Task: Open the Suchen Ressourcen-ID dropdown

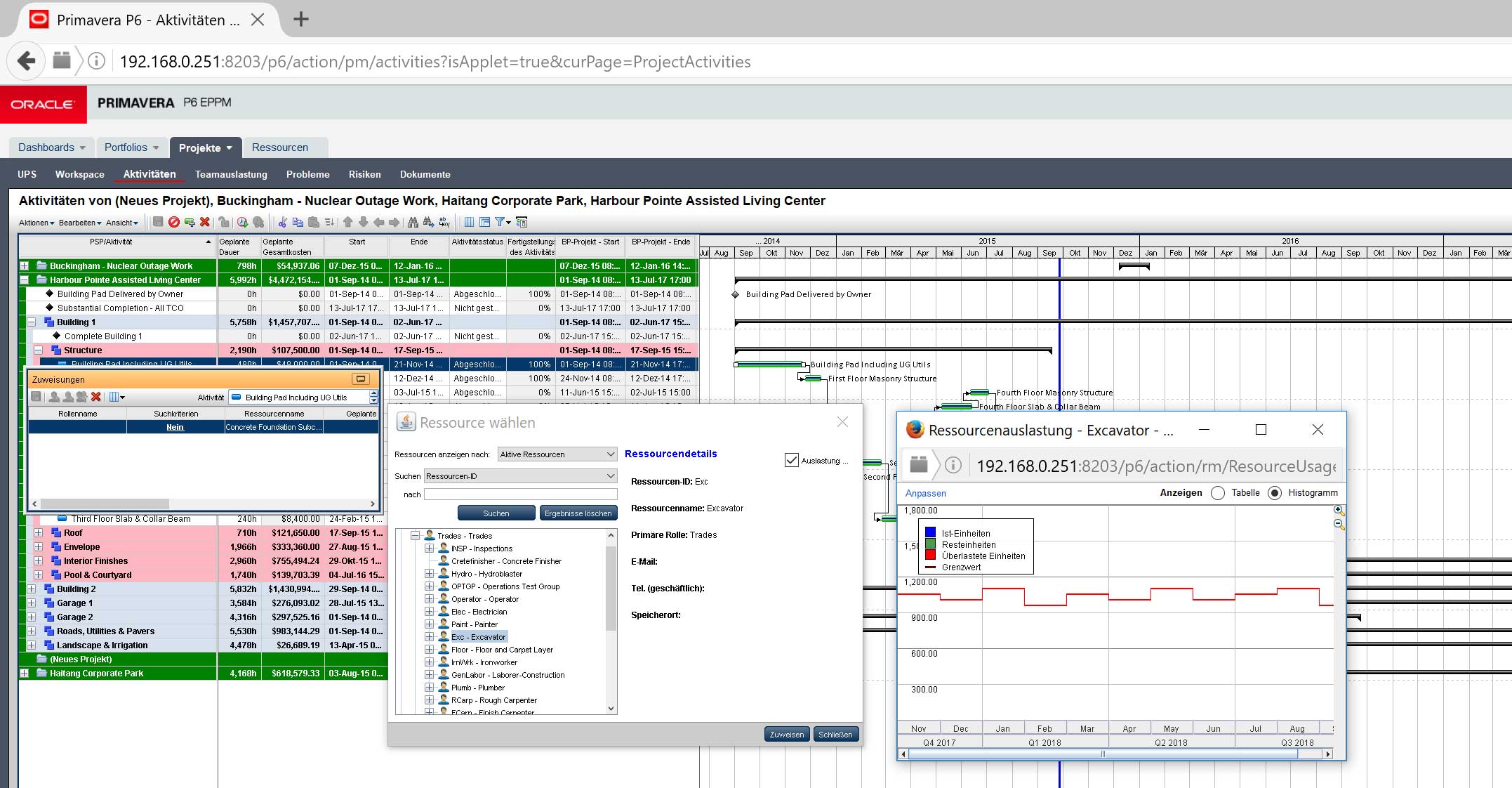Action: [x=520, y=476]
